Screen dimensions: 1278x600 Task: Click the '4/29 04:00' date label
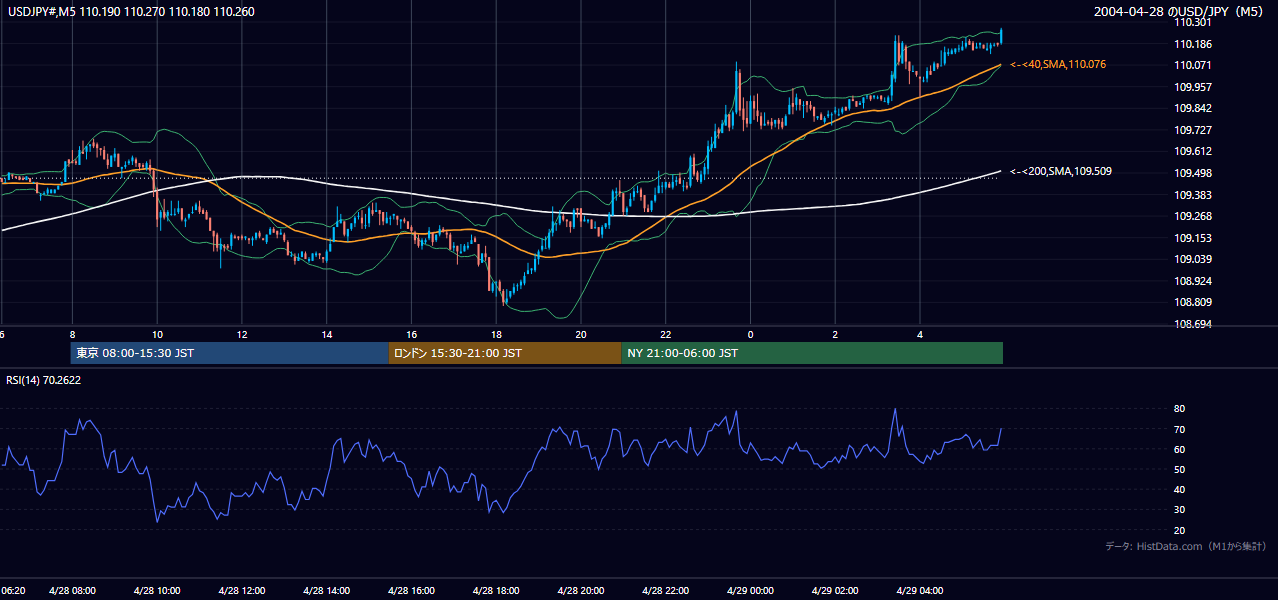[921, 591]
